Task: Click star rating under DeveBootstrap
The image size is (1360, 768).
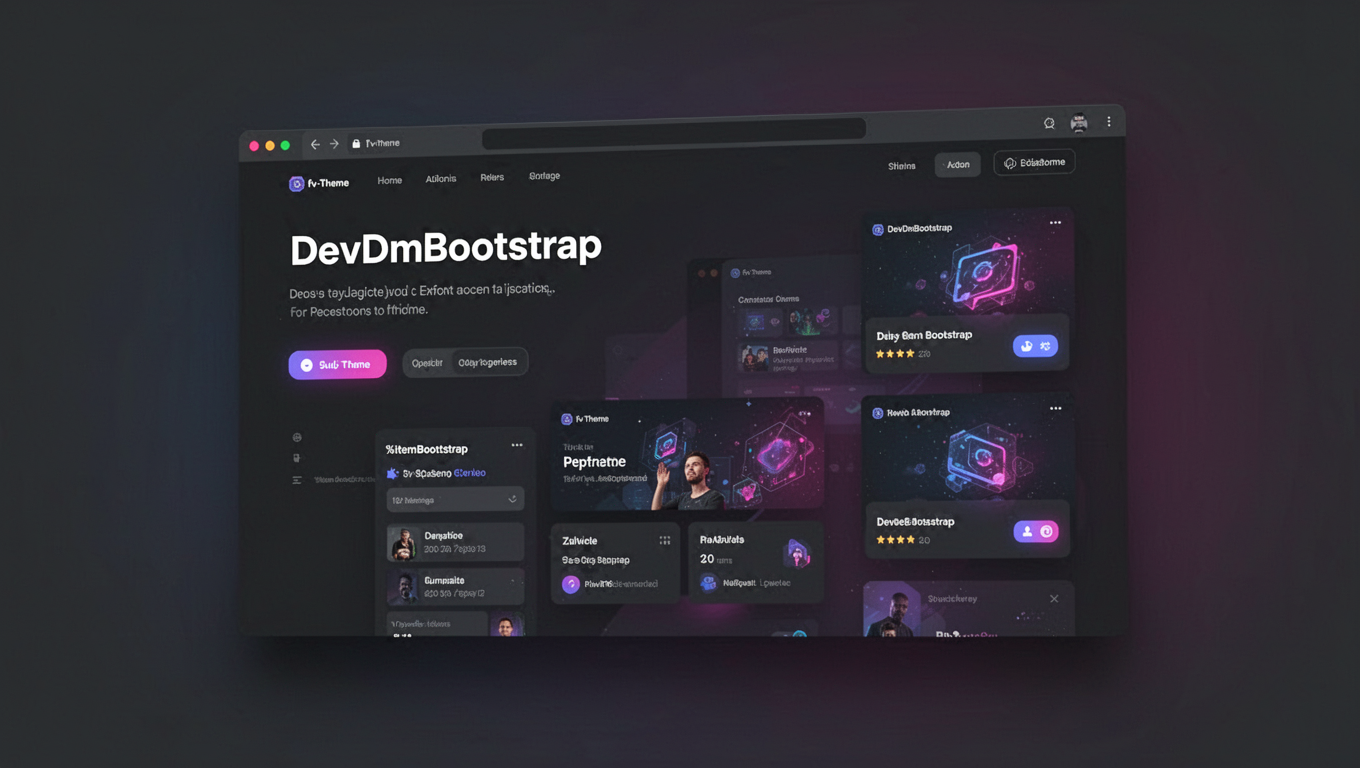Action: coord(895,540)
